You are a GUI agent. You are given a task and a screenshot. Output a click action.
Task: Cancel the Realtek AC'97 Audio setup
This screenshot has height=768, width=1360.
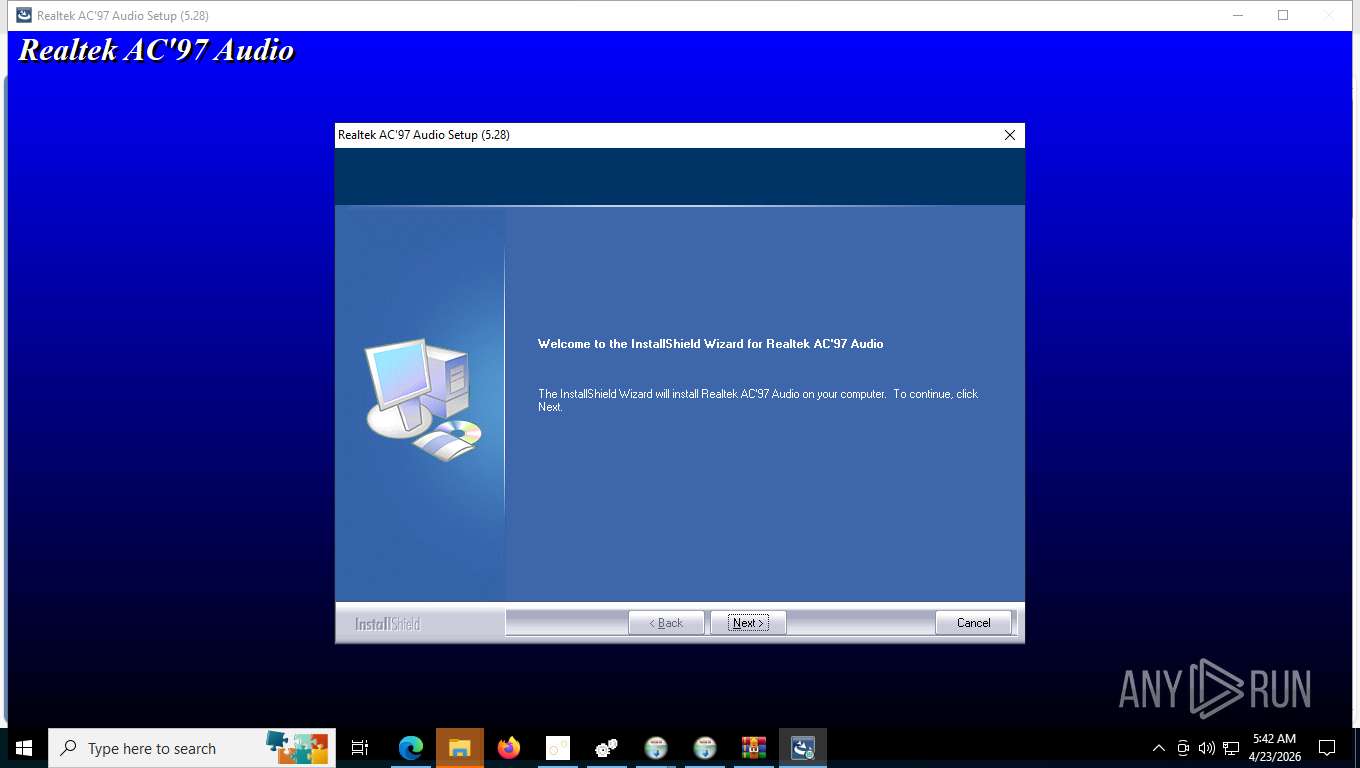(973, 623)
